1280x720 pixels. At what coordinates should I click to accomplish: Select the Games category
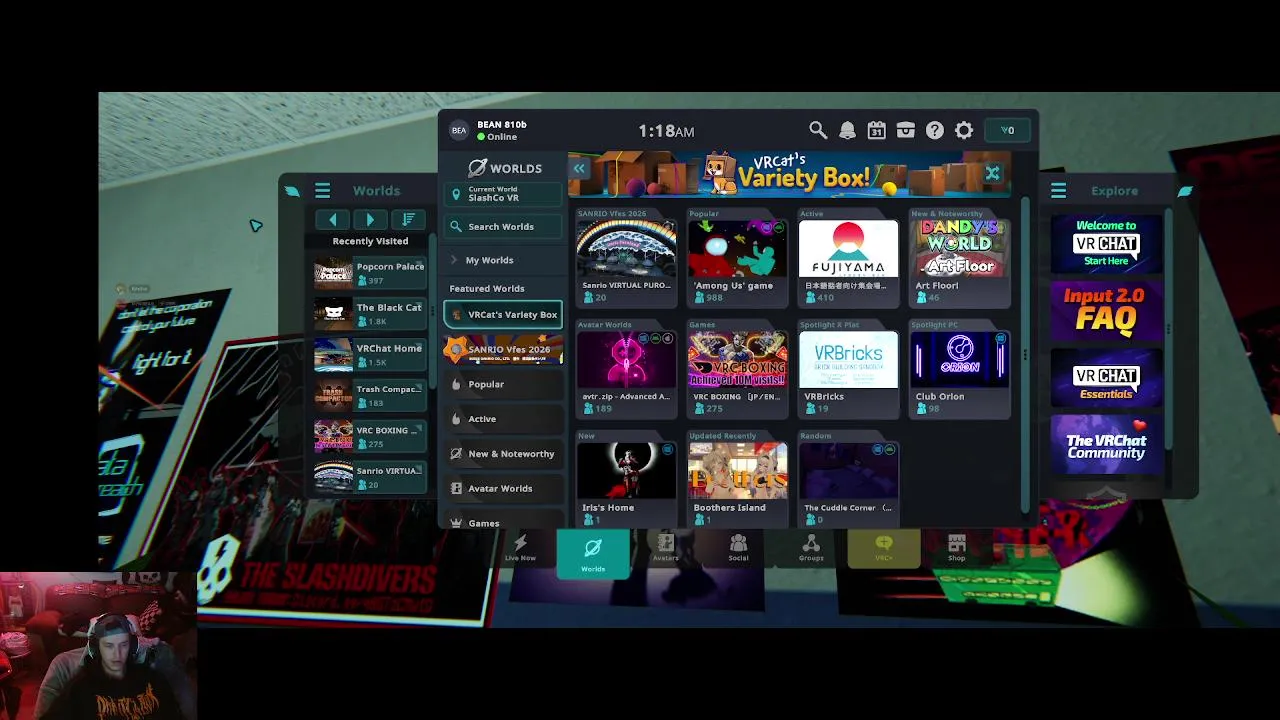click(503, 522)
